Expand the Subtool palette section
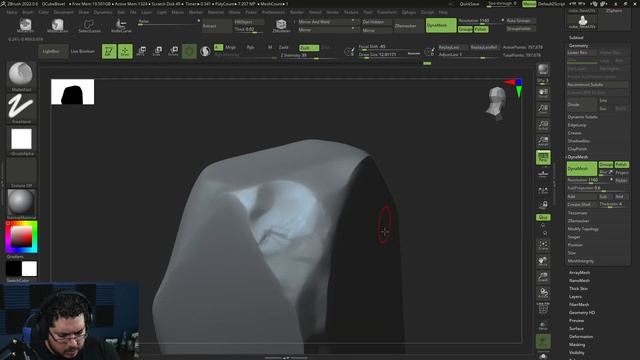Image resolution: width=640 pixels, height=360 pixels. [576, 38]
